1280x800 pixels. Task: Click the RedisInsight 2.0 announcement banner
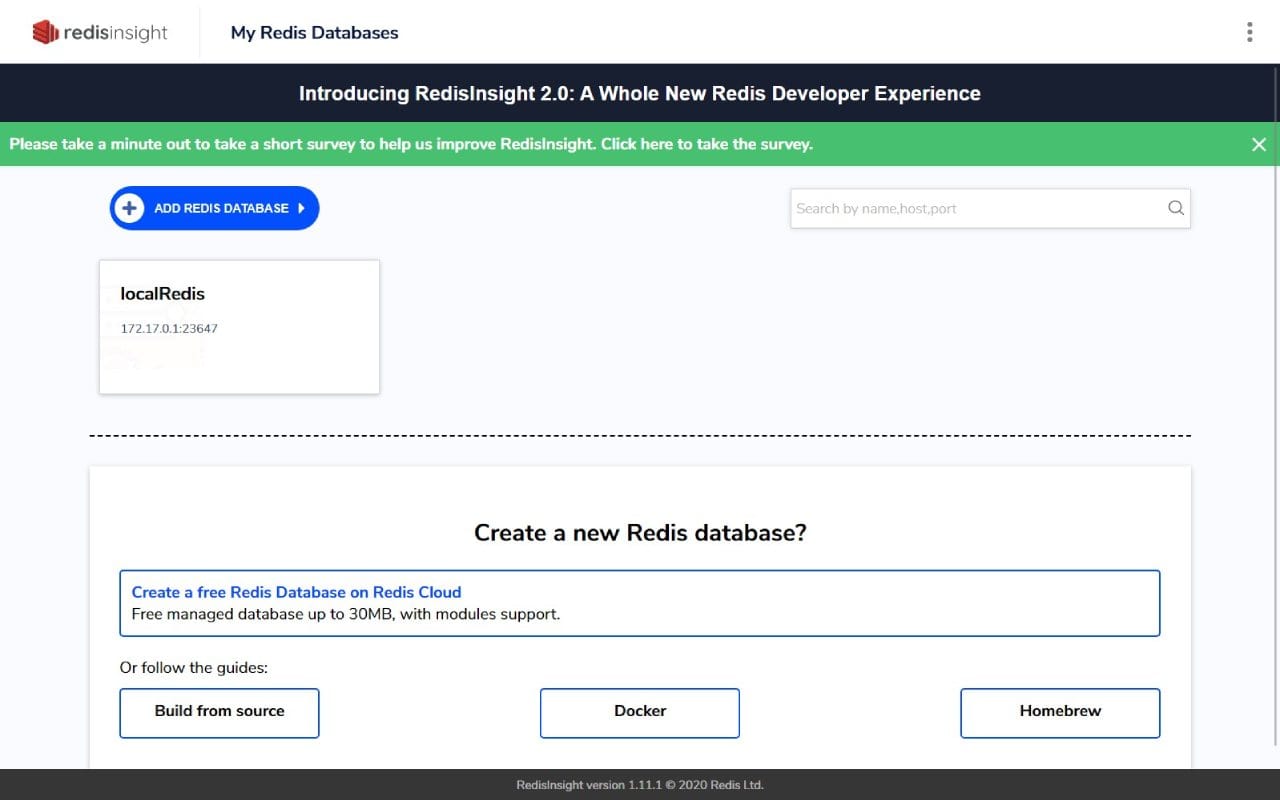(639, 93)
